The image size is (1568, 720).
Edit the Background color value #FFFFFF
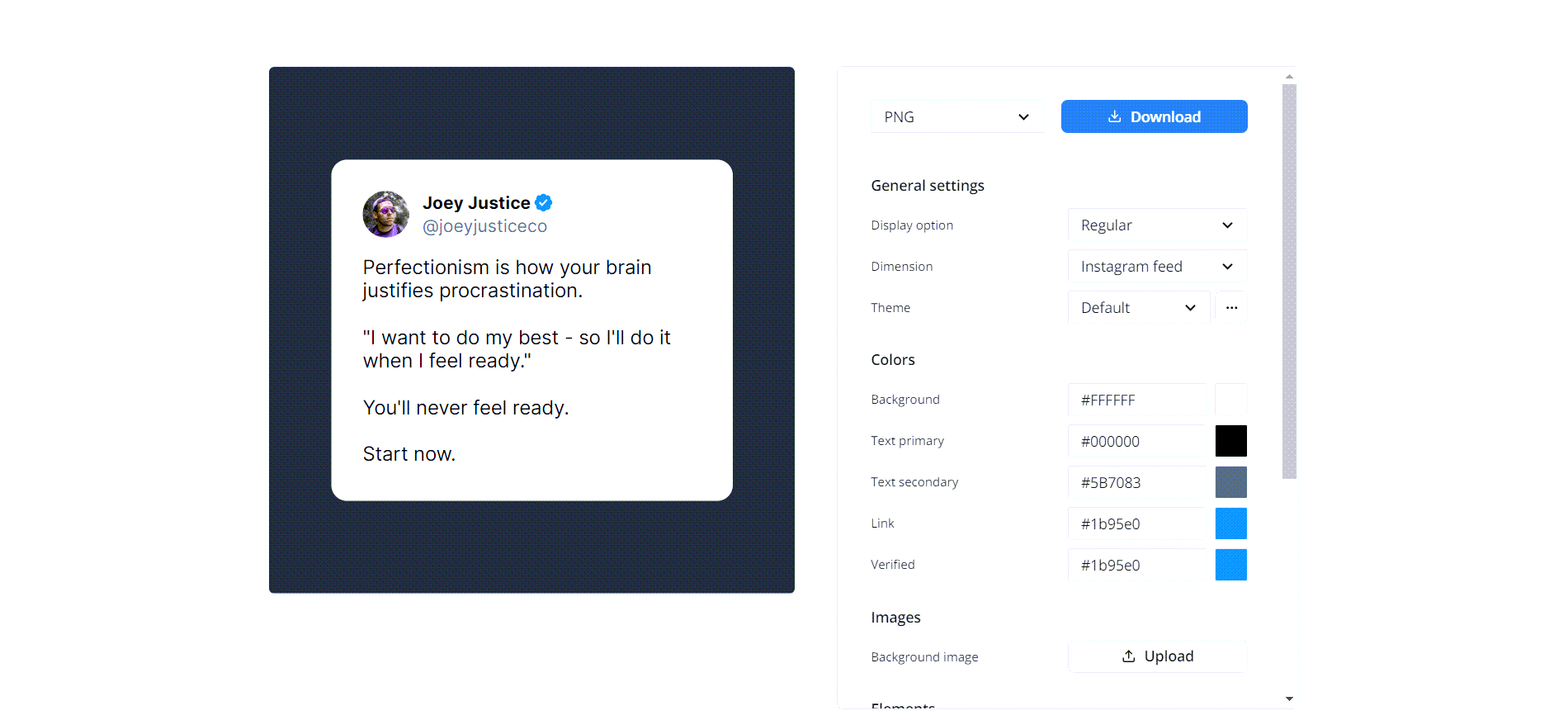point(1136,400)
